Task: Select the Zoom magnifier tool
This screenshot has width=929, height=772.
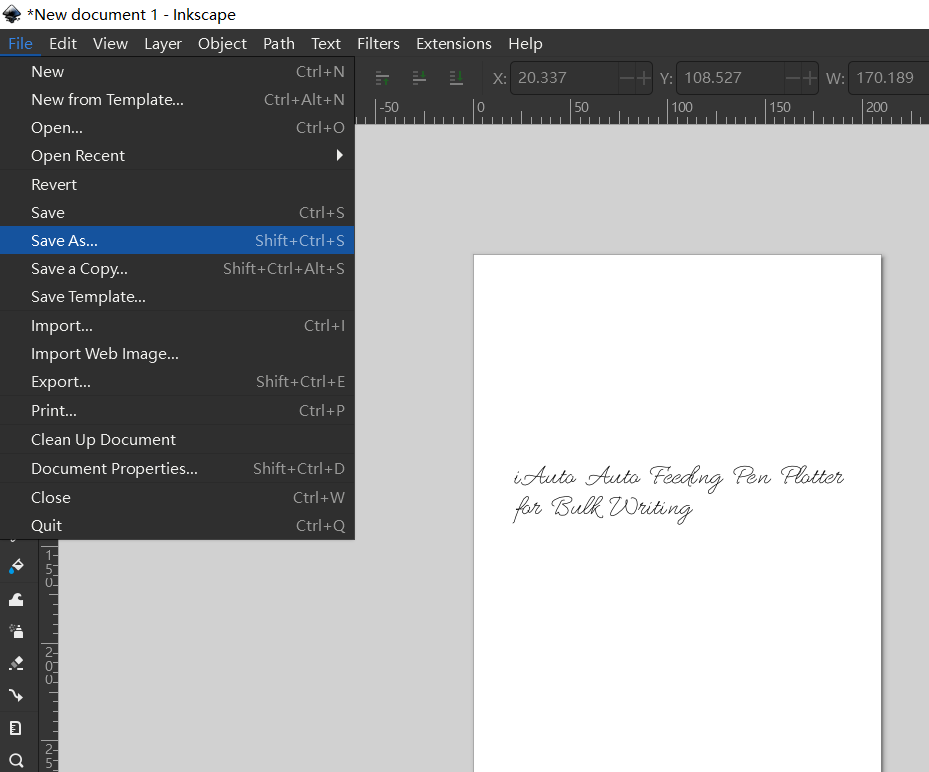Action: (x=16, y=760)
